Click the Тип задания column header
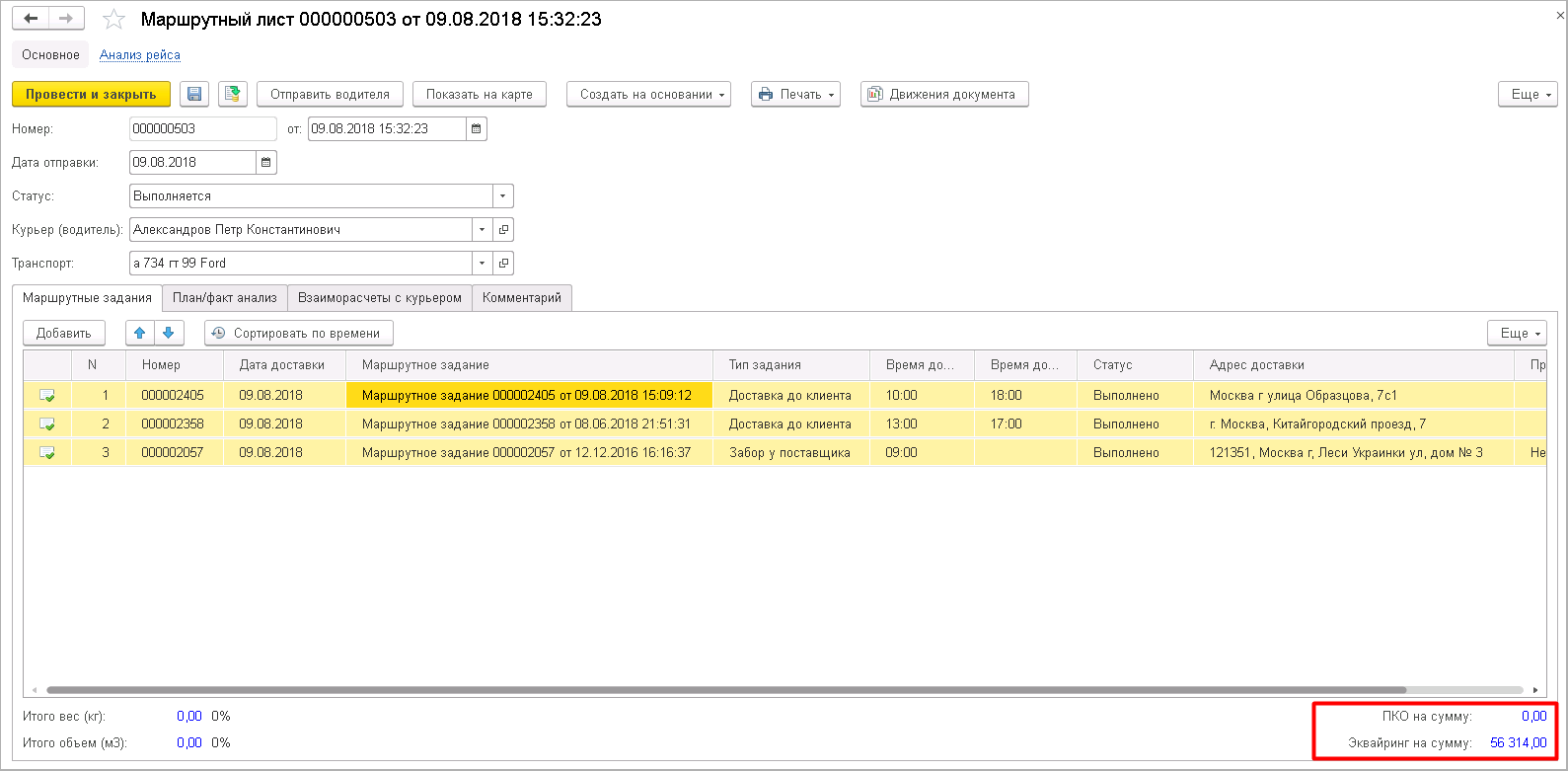This screenshot has width=1568, height=771. 791,364
